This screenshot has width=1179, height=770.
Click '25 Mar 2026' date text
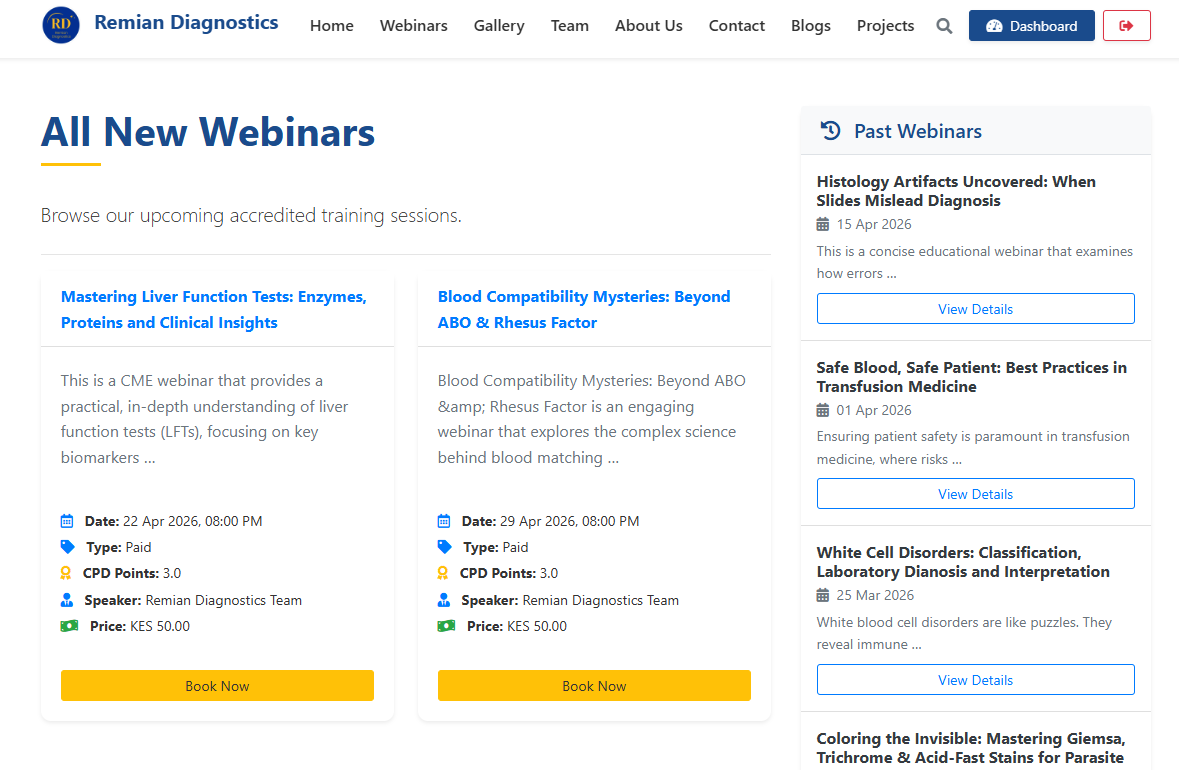[x=875, y=595]
